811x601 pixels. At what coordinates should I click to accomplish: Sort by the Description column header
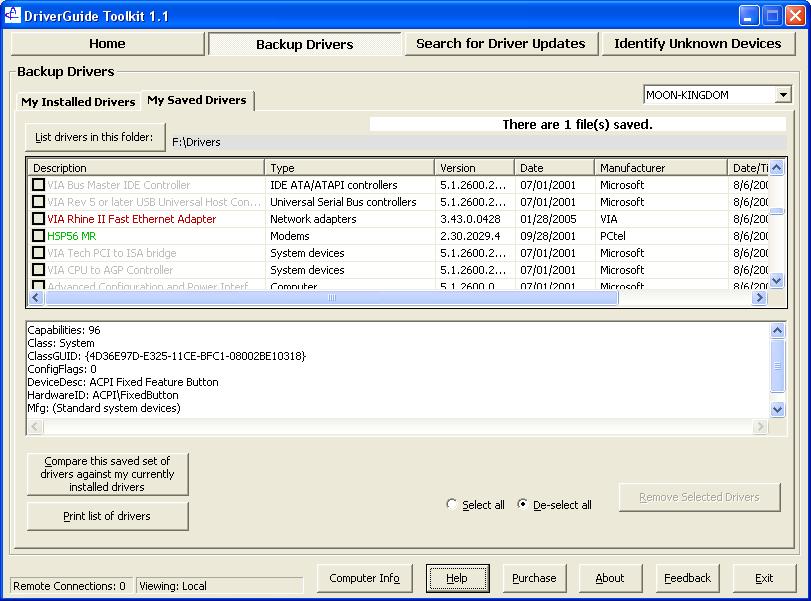click(x=146, y=168)
